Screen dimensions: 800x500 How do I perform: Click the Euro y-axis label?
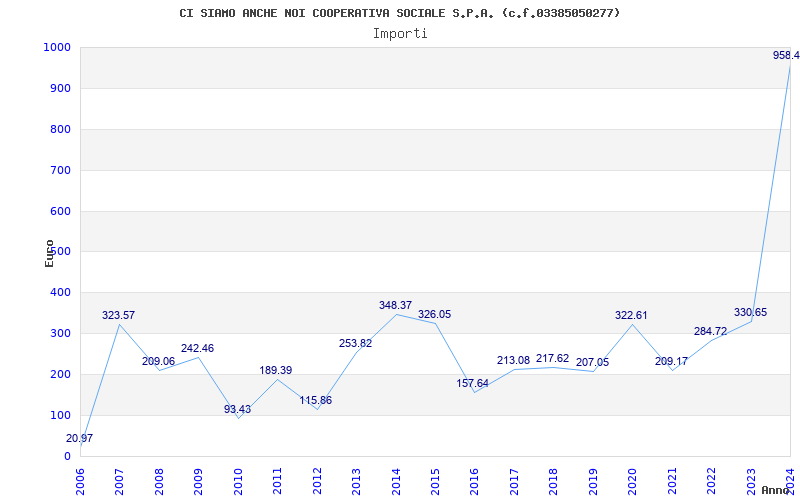[x=49, y=253]
